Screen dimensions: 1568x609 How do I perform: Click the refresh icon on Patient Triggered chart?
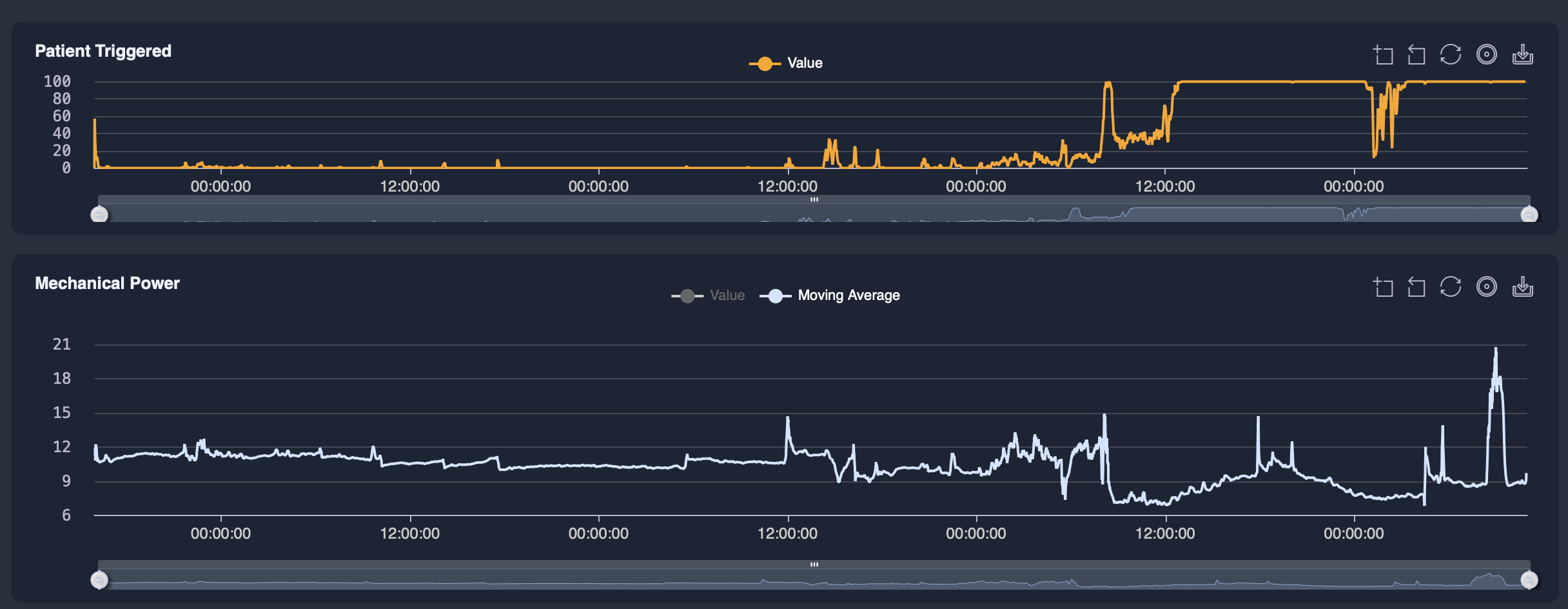(x=1451, y=55)
